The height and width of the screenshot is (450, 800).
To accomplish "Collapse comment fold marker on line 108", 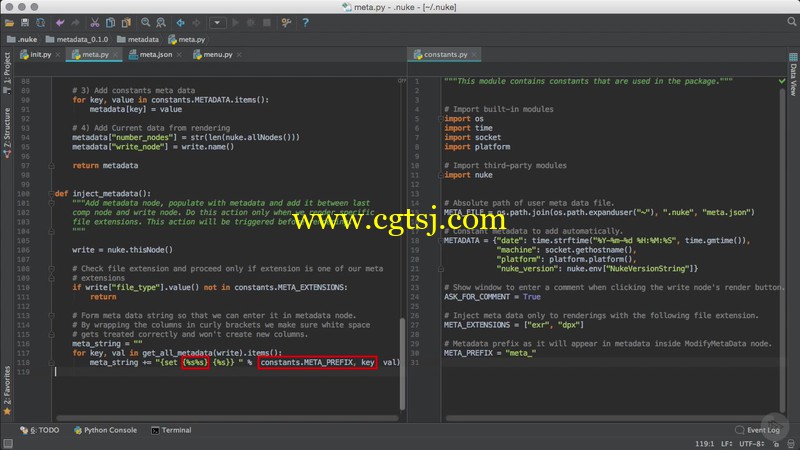I will (51, 268).
